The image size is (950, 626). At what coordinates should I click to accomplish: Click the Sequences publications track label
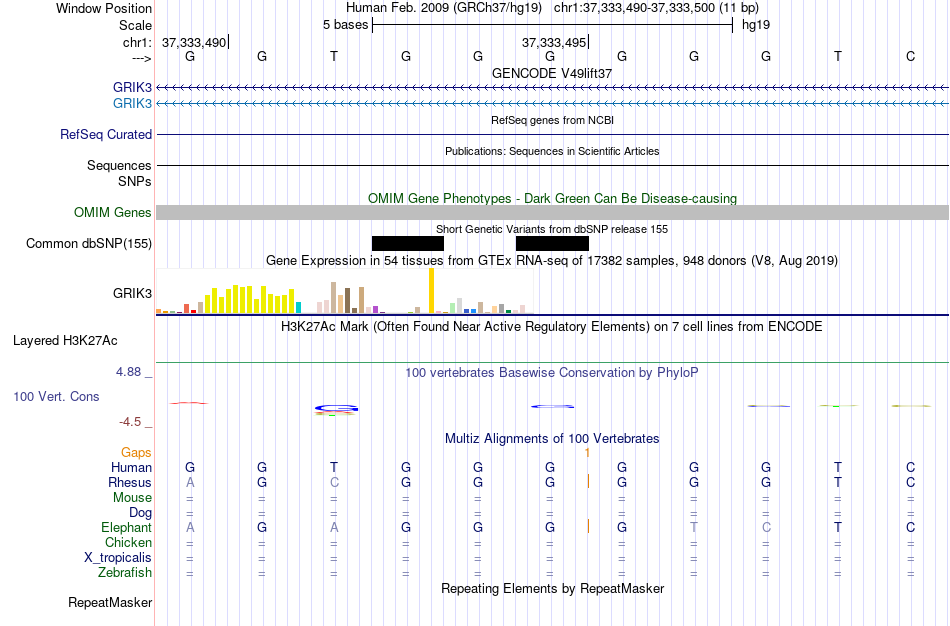pyautogui.click(x=119, y=165)
